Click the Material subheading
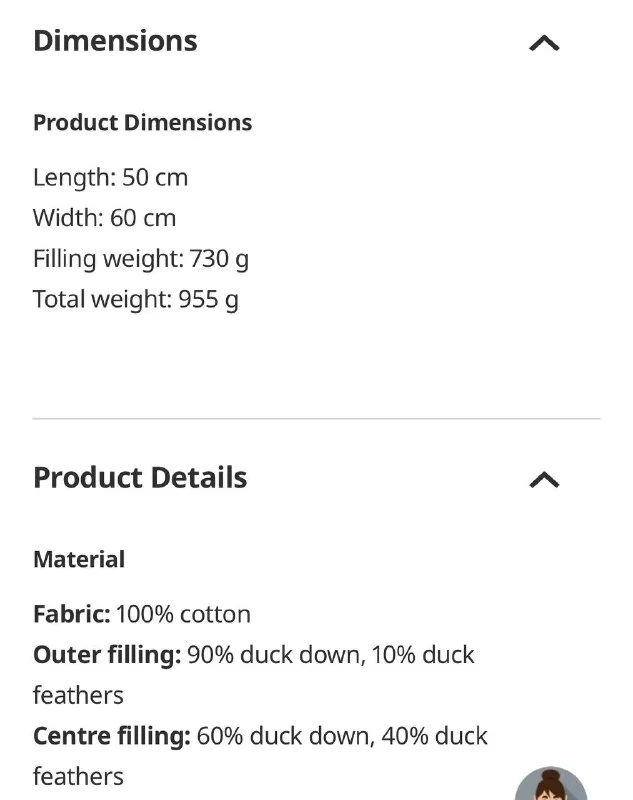Viewport: 633px width, 800px height. (x=79, y=560)
